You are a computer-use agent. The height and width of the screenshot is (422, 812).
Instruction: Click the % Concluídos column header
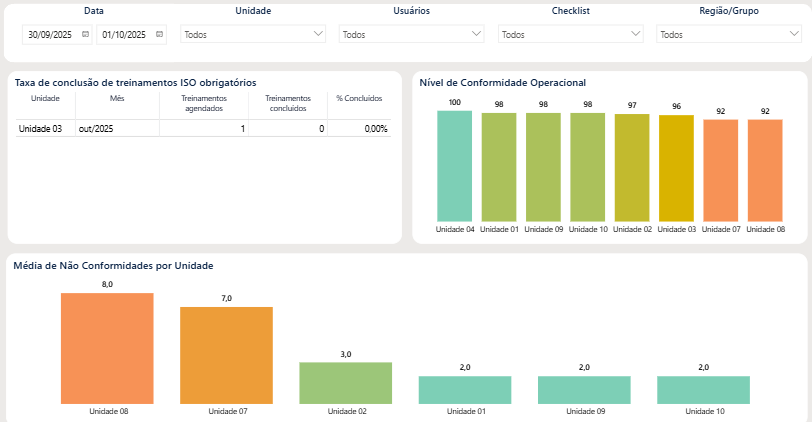[359, 99]
